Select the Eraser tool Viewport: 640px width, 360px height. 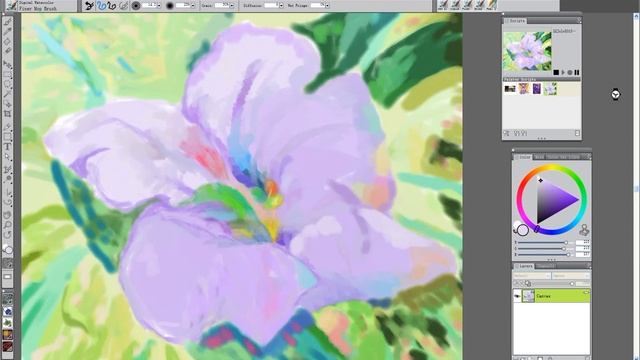pyautogui.click(x=7, y=51)
